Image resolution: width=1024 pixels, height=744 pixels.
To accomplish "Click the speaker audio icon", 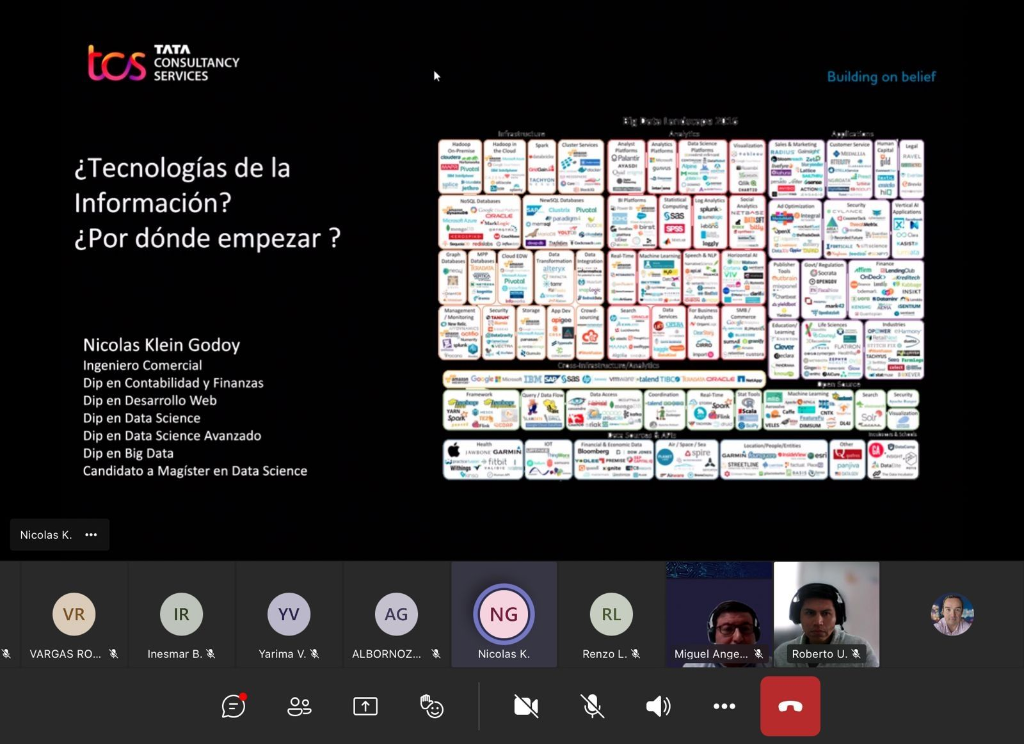I will point(658,706).
